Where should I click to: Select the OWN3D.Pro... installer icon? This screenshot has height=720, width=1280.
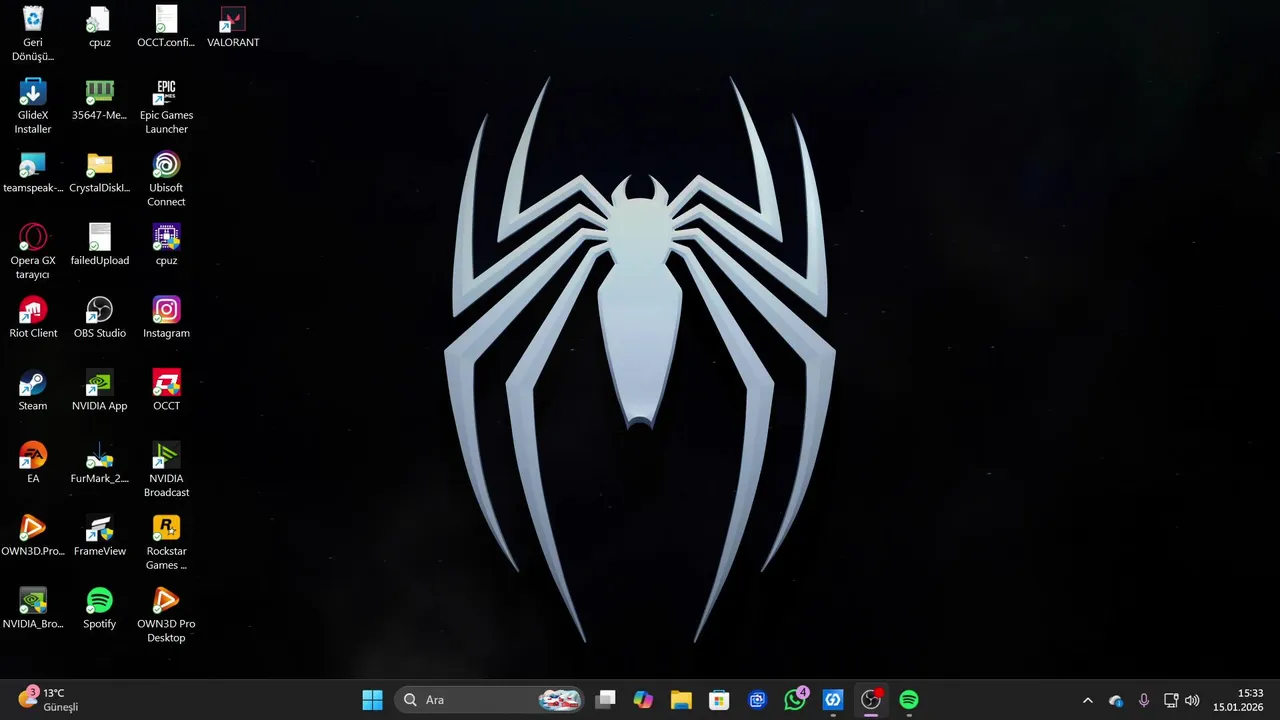click(x=33, y=536)
